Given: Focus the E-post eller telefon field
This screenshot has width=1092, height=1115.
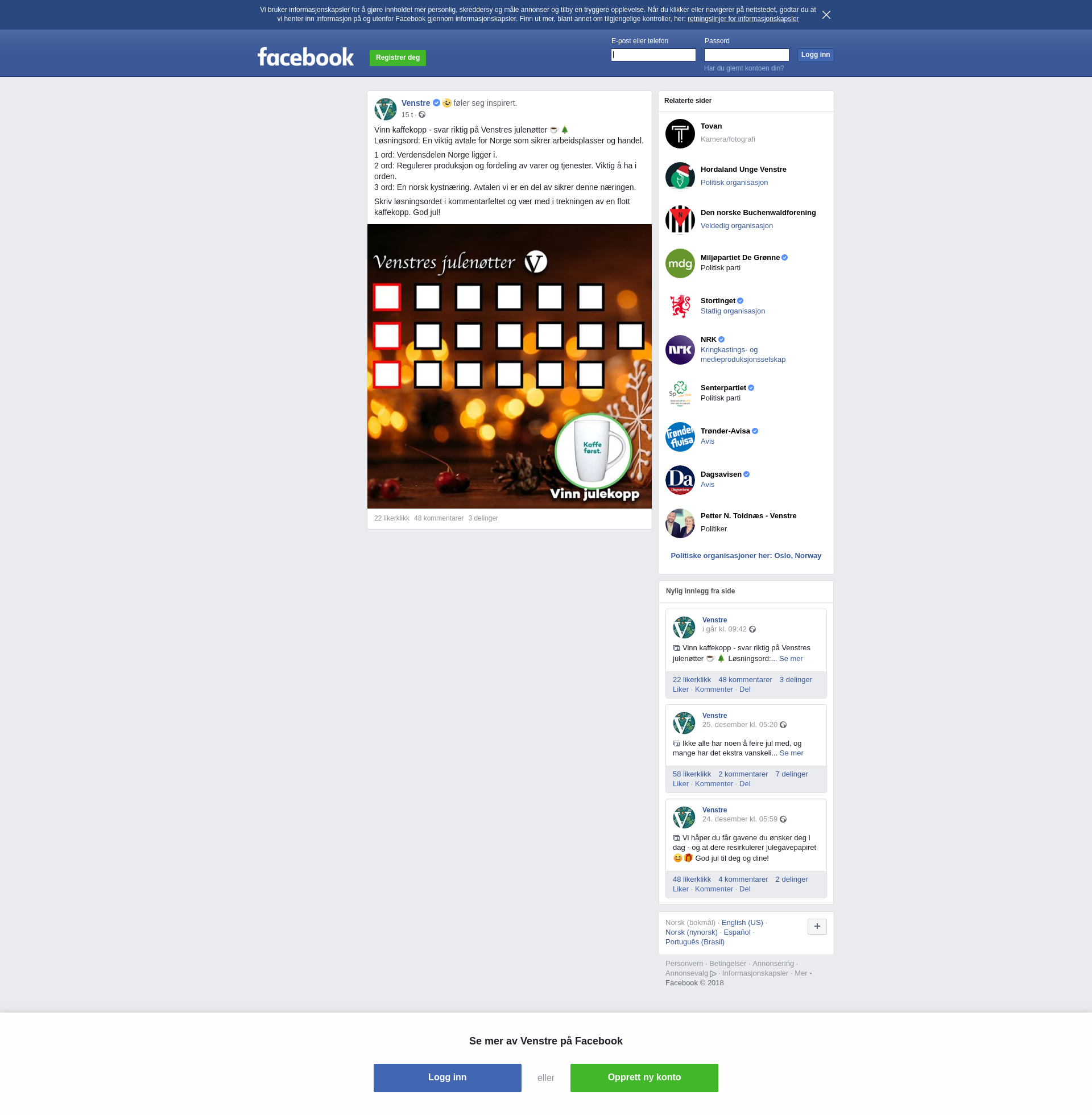Looking at the screenshot, I should [x=653, y=55].
